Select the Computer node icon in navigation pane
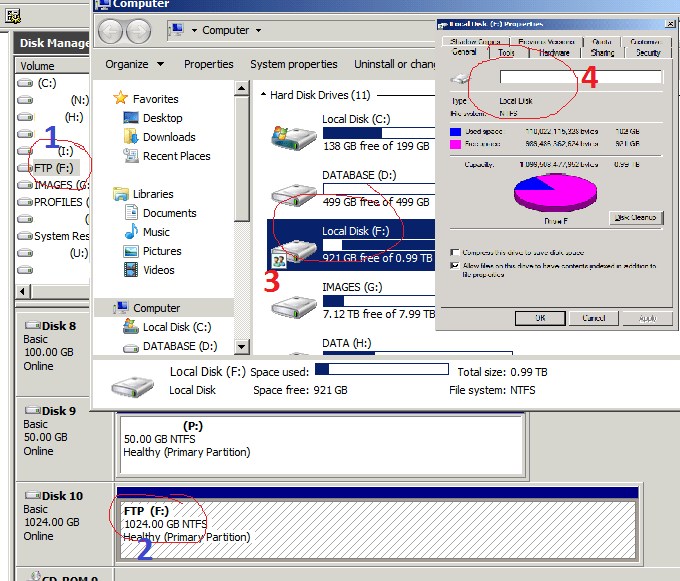680x581 pixels. coord(121,307)
